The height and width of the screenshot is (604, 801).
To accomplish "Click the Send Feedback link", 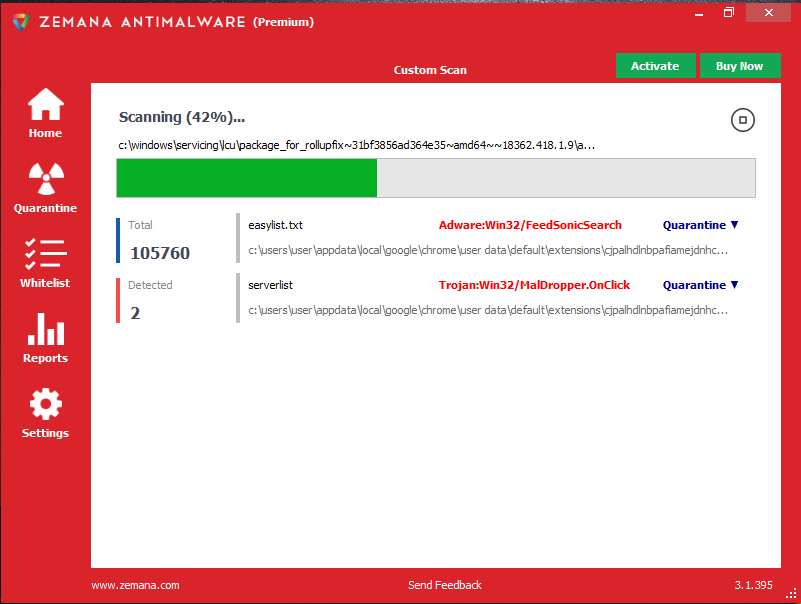I will (x=444, y=585).
